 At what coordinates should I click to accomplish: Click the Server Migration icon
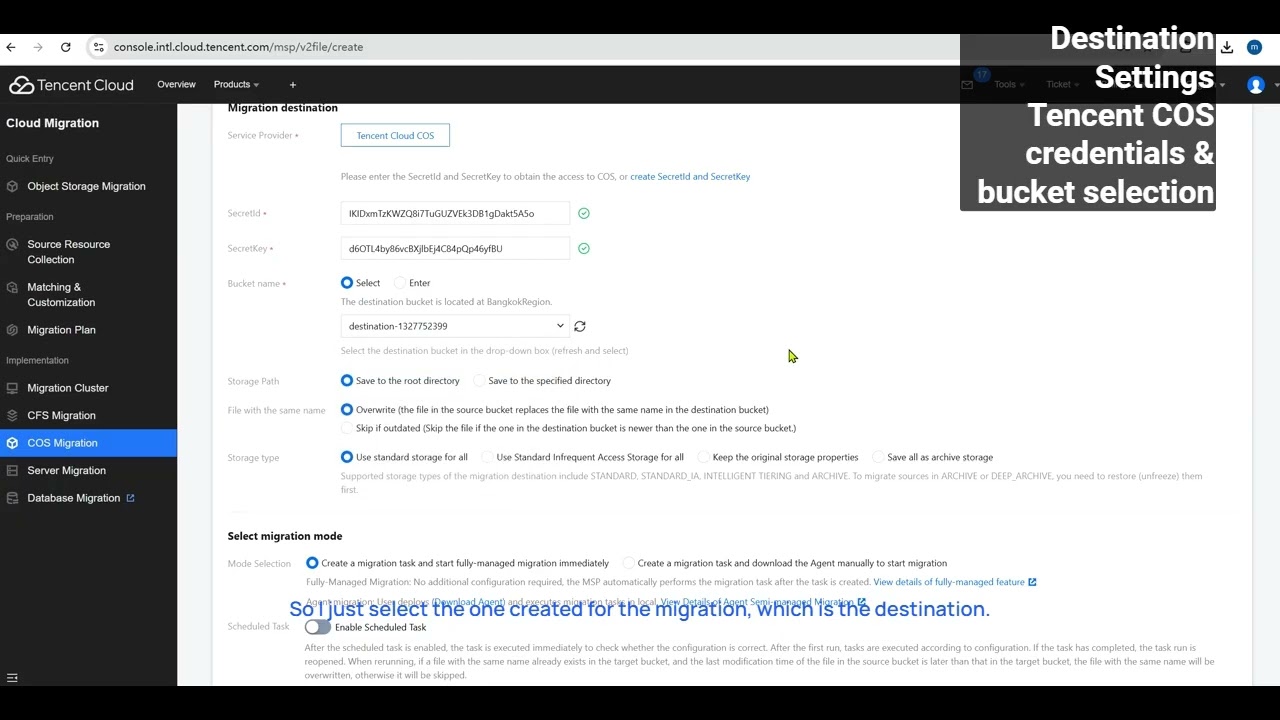click(12, 470)
